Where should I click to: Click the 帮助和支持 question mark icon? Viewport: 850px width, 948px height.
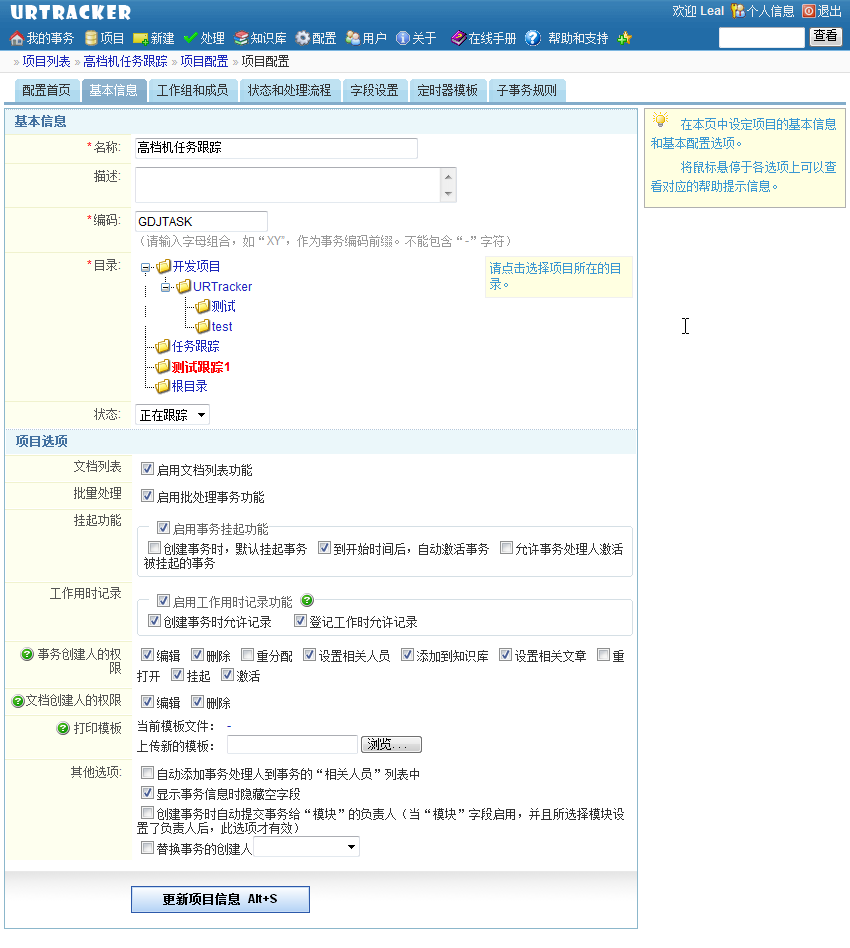point(533,38)
